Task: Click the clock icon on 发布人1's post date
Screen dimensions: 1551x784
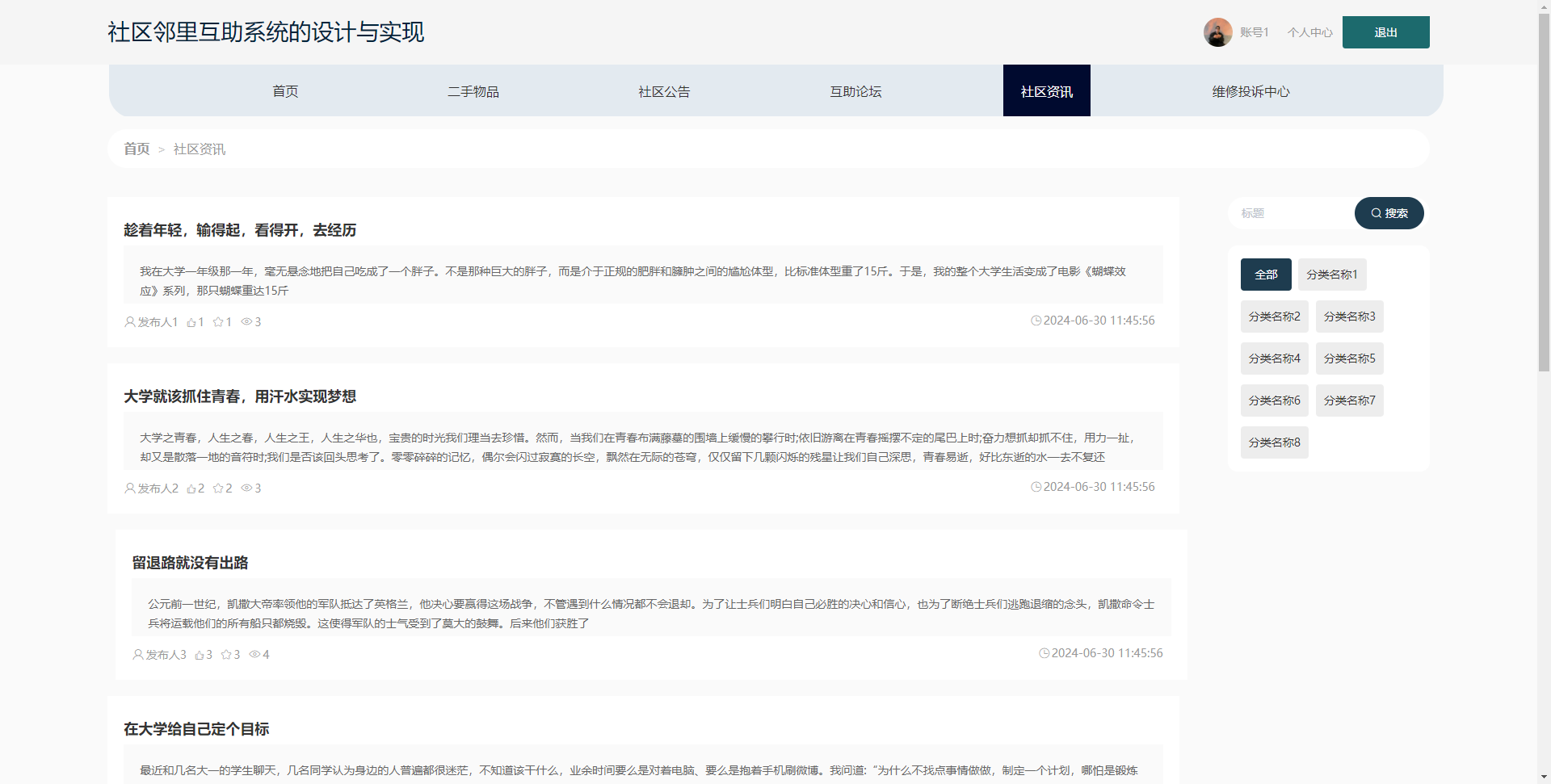Action: coord(1036,321)
